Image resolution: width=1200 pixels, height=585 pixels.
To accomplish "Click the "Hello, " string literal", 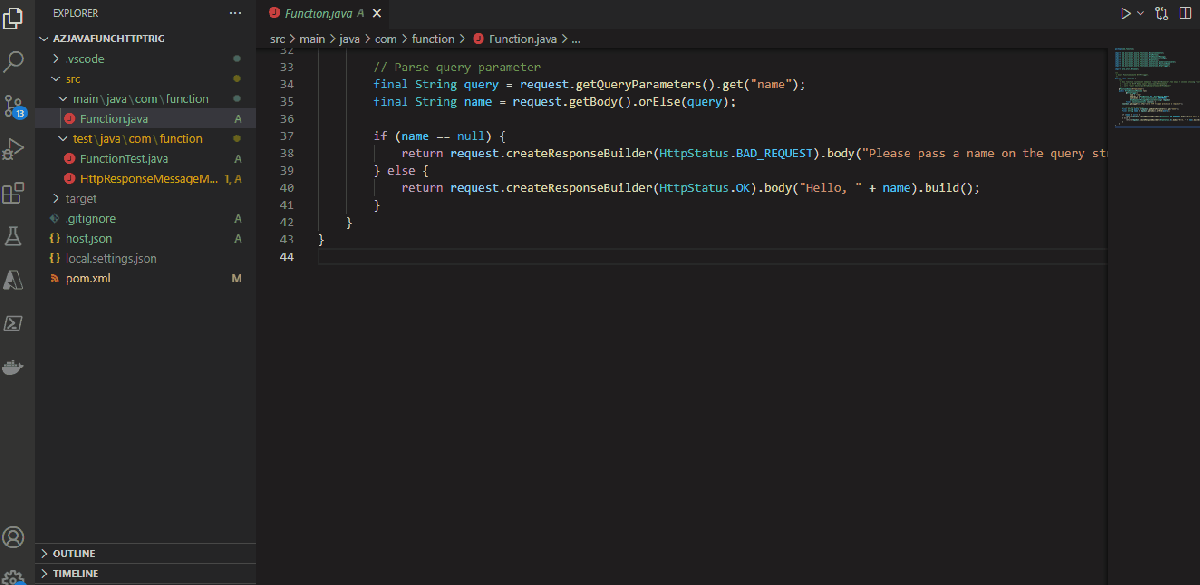I will pos(832,188).
